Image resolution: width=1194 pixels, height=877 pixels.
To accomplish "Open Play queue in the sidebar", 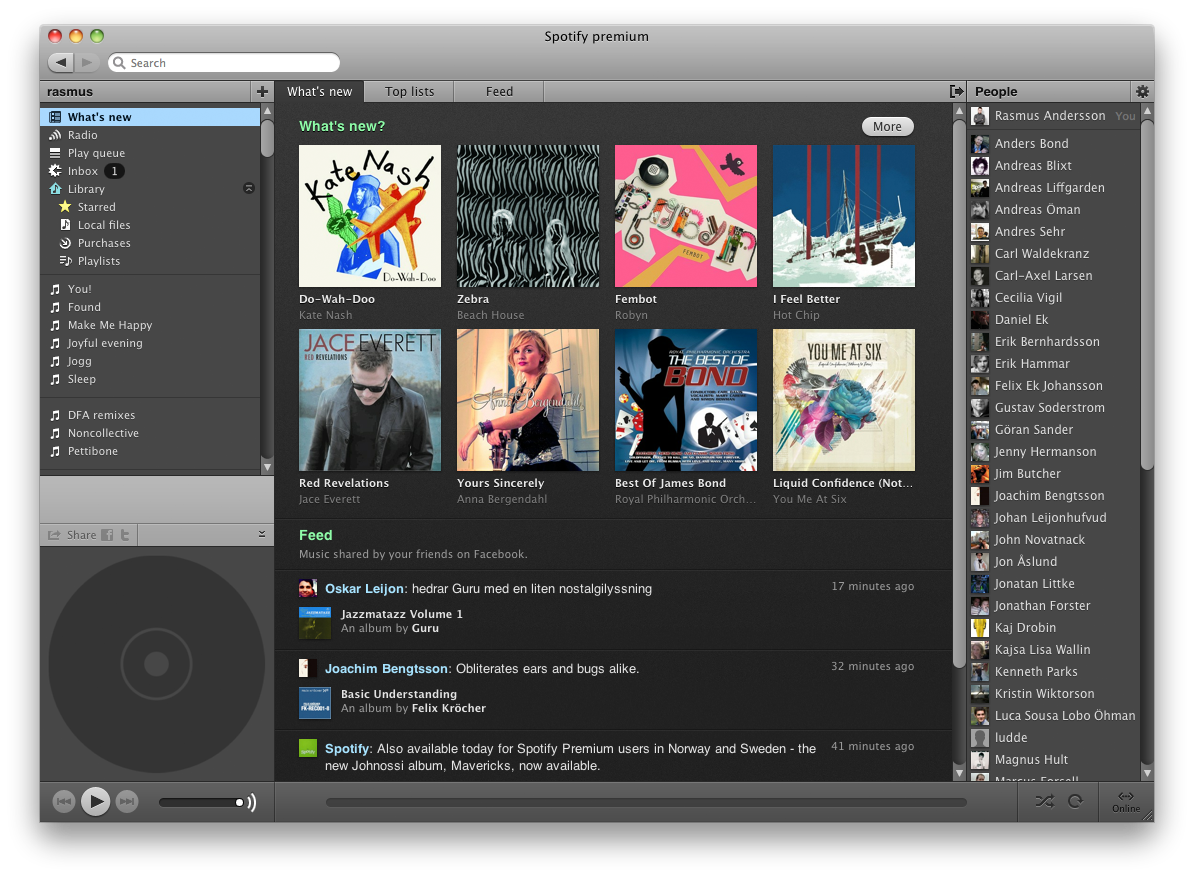I will tap(150, 153).
